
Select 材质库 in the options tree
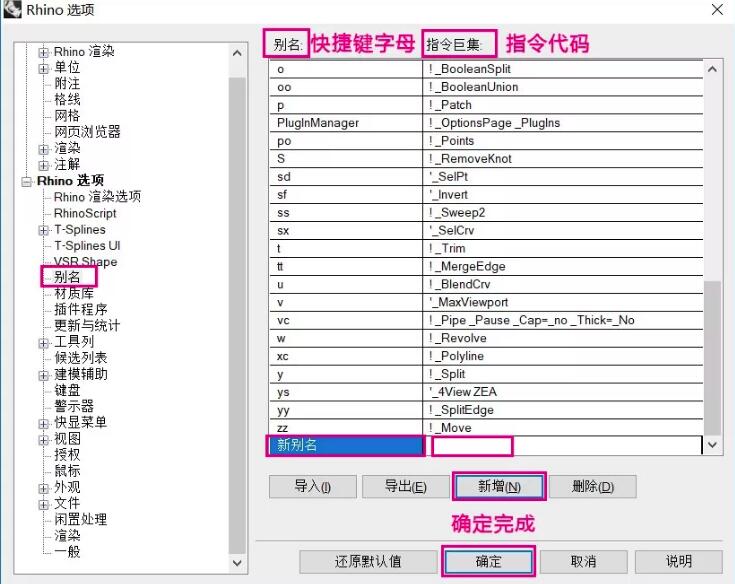[x=74, y=293]
